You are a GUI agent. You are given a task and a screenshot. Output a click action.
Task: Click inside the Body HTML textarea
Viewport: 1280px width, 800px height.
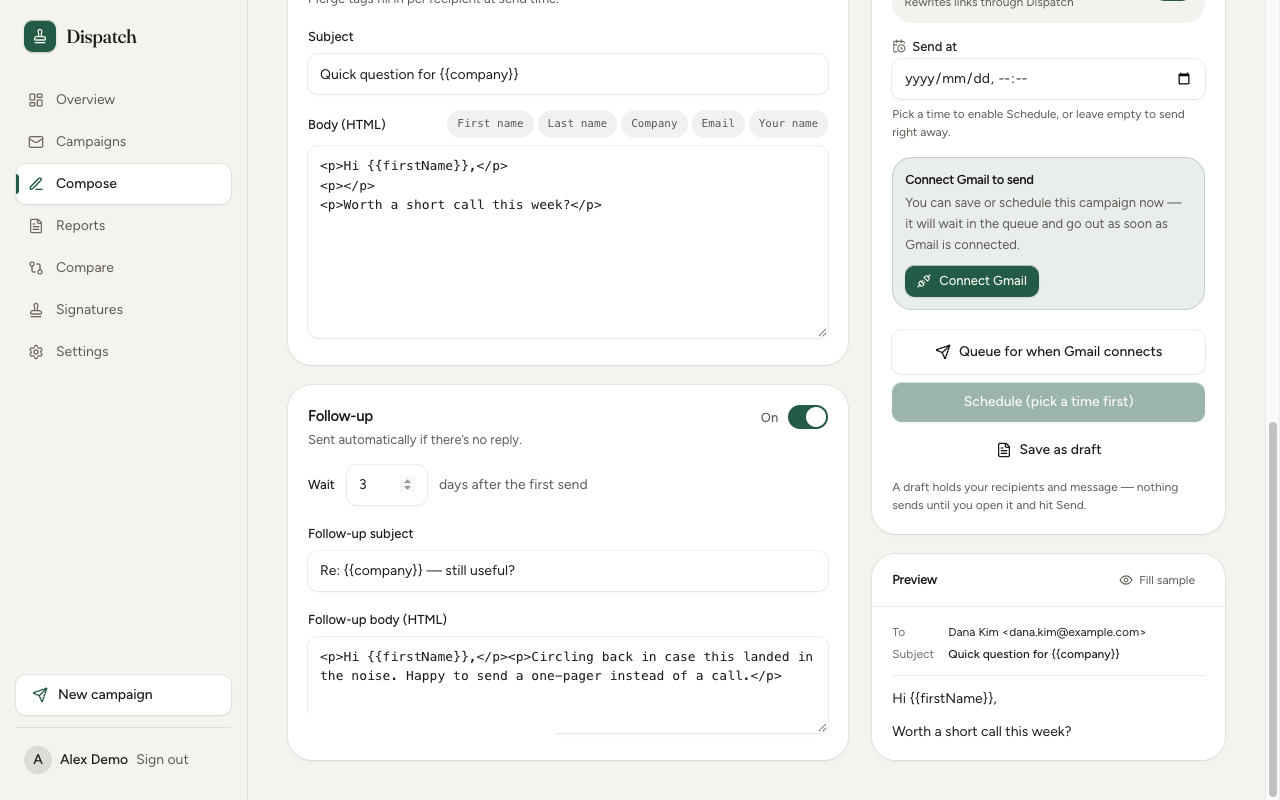coord(568,242)
